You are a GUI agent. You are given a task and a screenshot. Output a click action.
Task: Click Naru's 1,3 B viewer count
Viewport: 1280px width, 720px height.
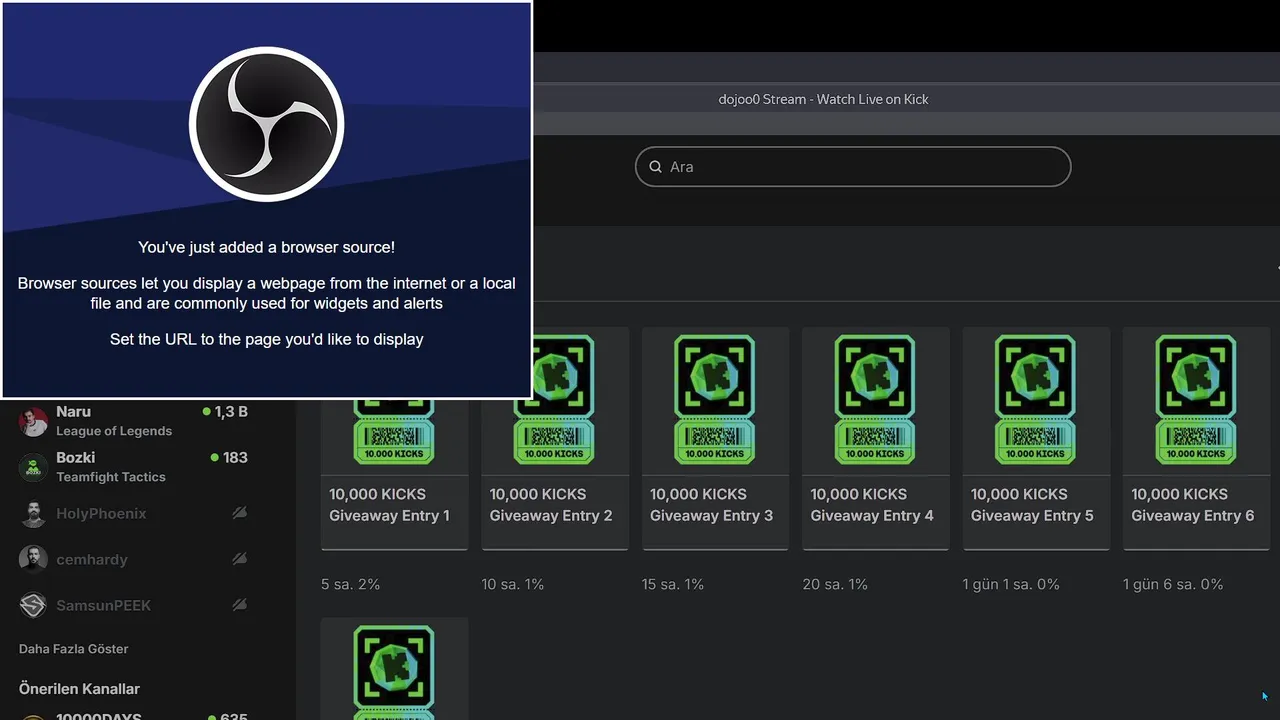coord(225,411)
